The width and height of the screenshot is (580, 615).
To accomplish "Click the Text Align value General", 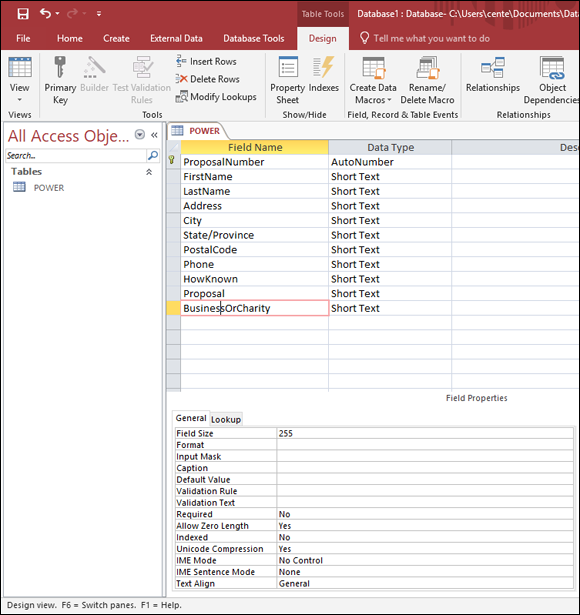I will [x=425, y=584].
